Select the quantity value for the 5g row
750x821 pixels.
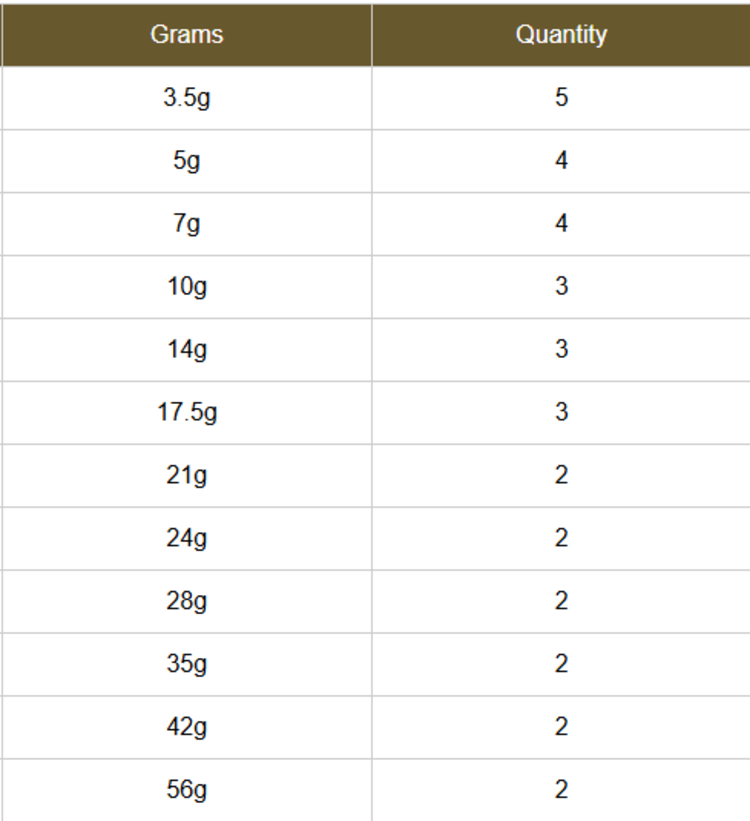pos(561,161)
